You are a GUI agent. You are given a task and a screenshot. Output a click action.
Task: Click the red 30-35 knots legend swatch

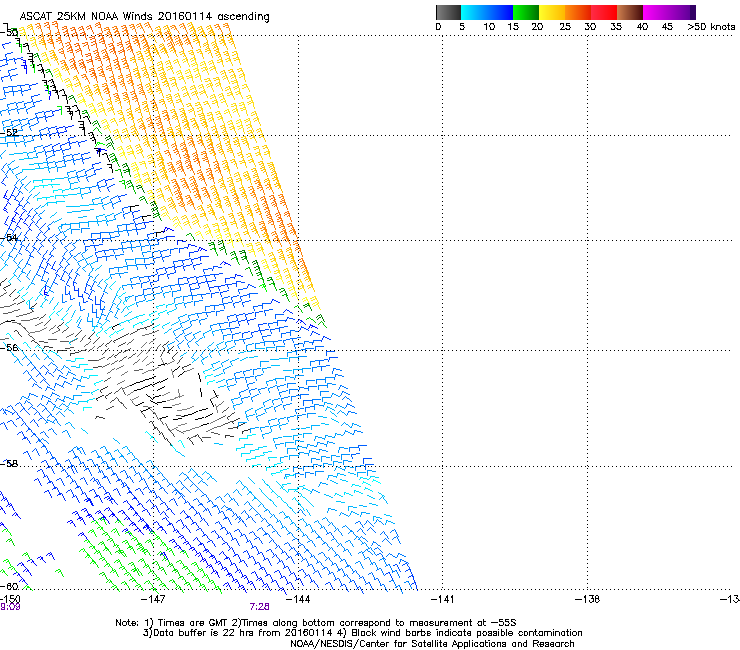(604, 12)
